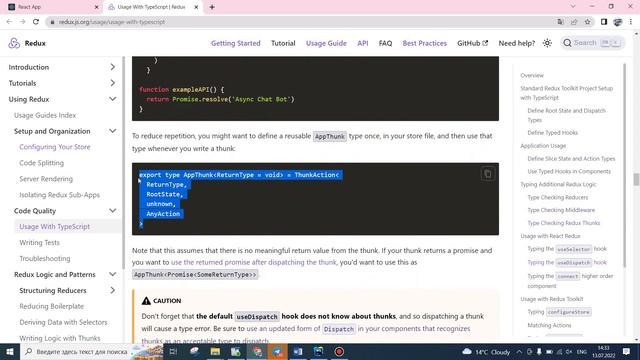Image resolution: width=640 pixels, height=360 pixels.
Task: Jump to Matching Actions section
Action: tap(549, 325)
